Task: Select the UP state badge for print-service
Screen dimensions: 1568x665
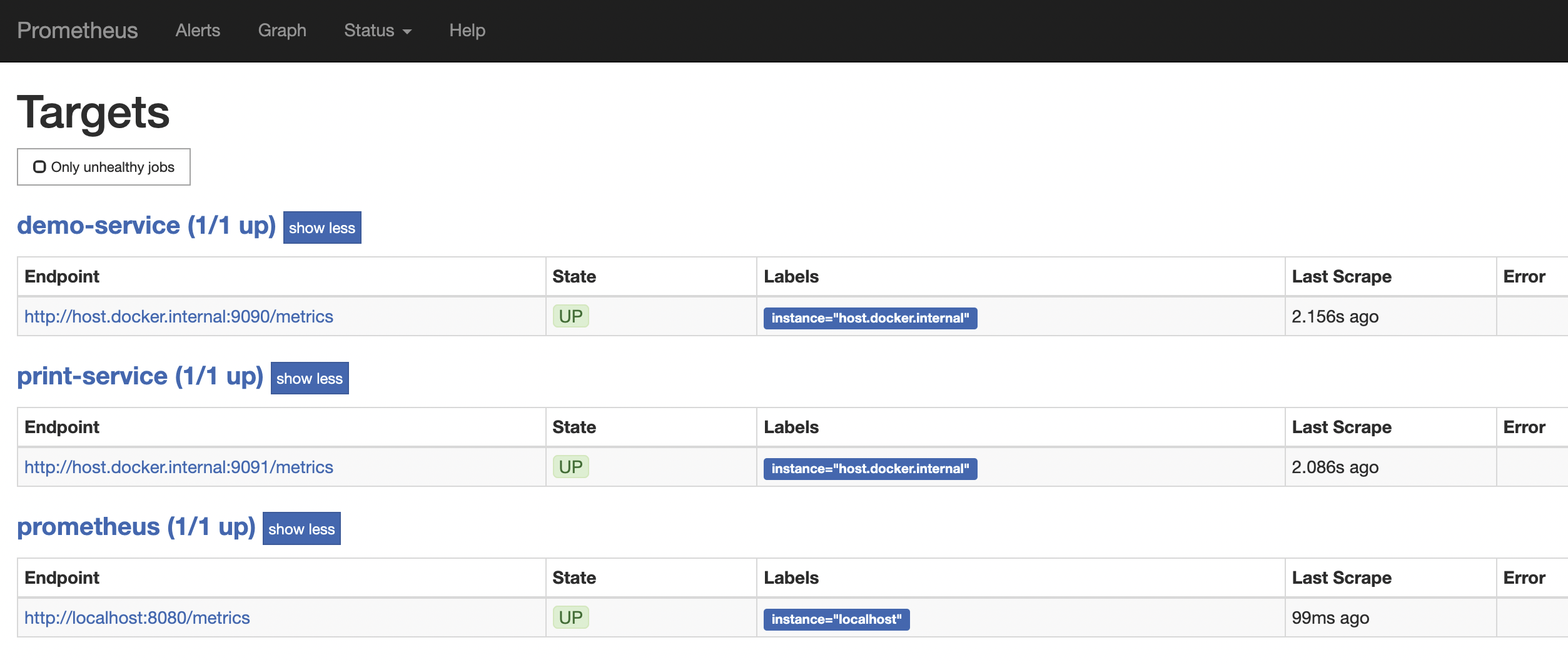Action: pyautogui.click(x=570, y=467)
